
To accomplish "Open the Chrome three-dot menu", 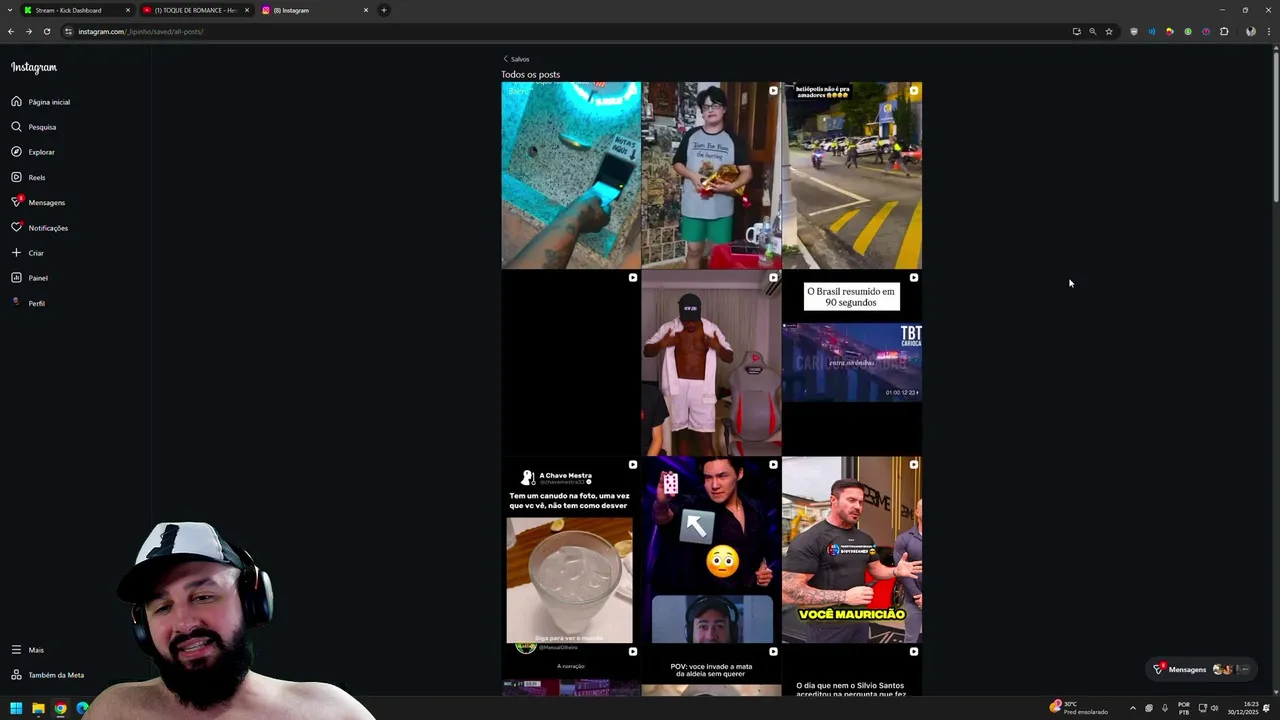I will click(1268, 31).
